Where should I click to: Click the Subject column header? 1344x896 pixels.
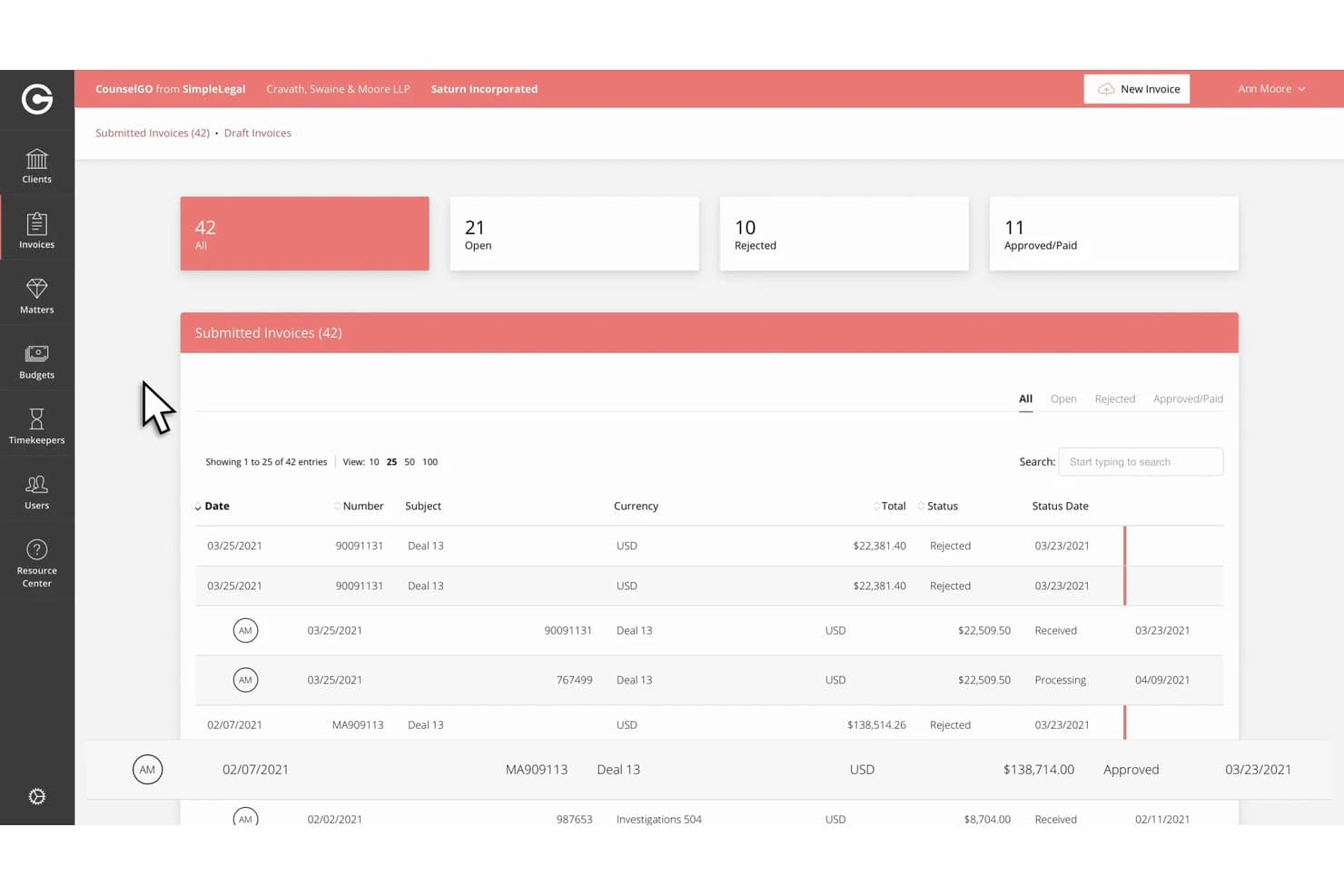(423, 506)
